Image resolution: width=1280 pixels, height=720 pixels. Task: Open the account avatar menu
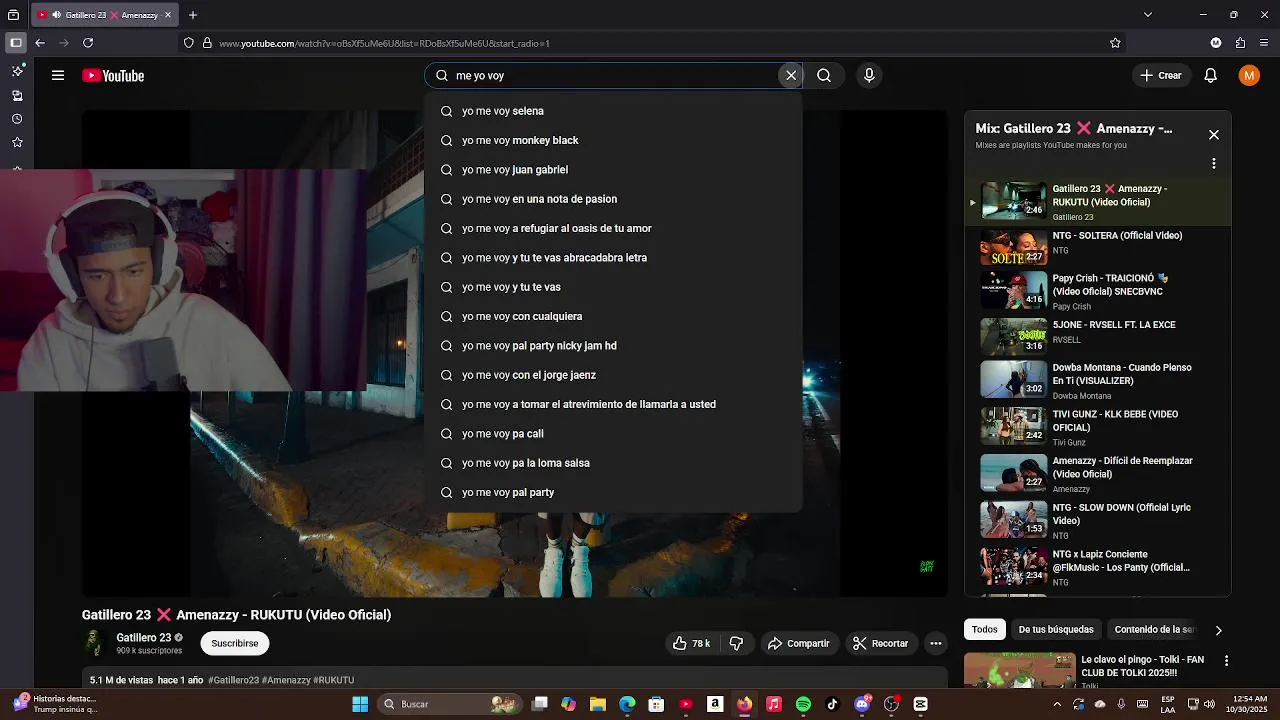(x=1249, y=75)
